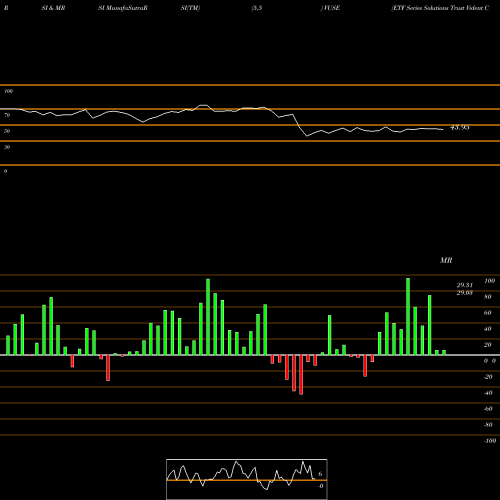The image size is (500, 500).
Task: Click the '6' label in mini chart
Action: coord(320,474)
